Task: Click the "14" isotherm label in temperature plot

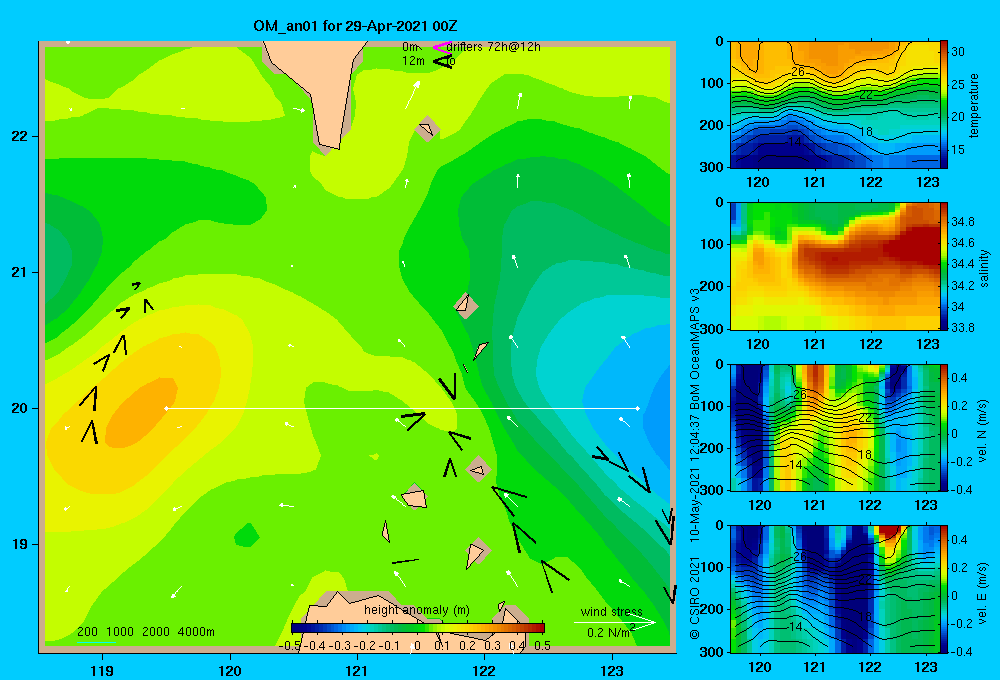Action: 795,141
